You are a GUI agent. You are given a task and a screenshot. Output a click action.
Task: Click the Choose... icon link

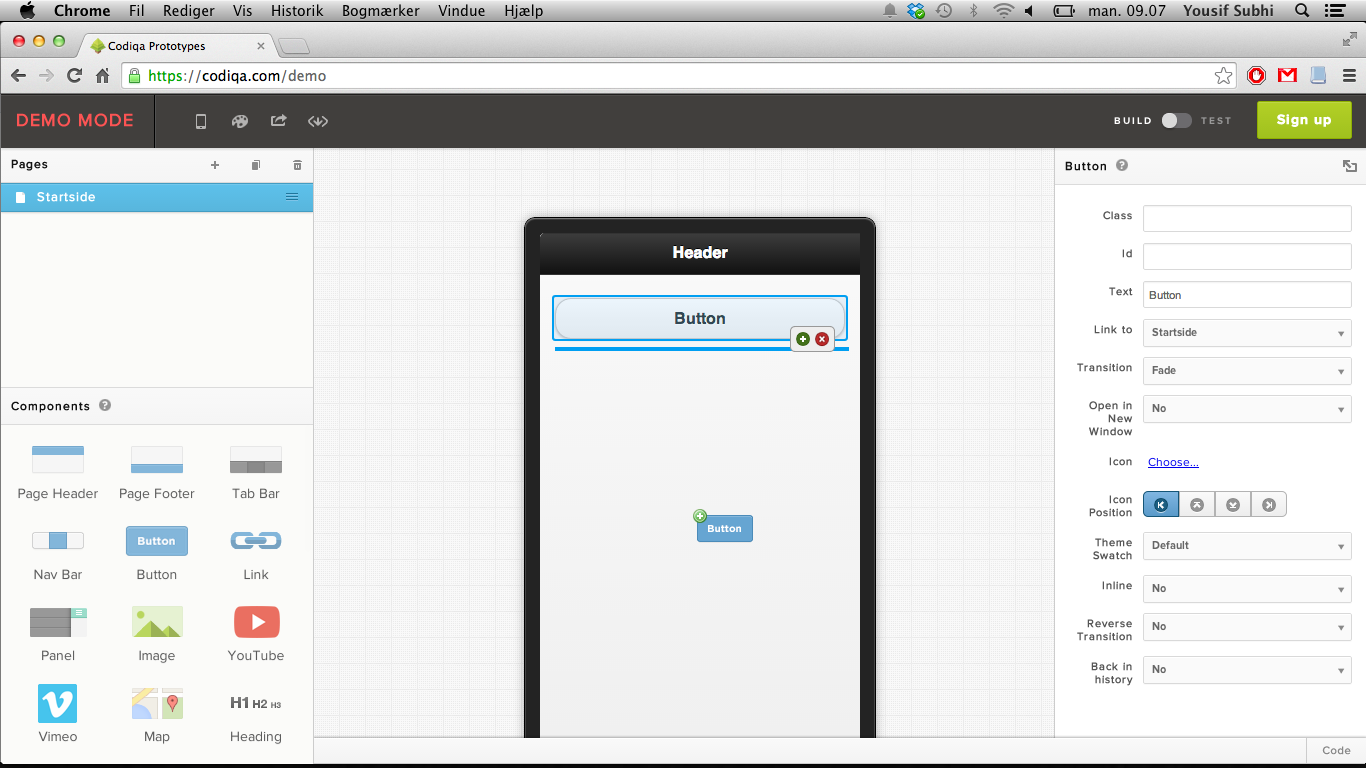point(1173,462)
